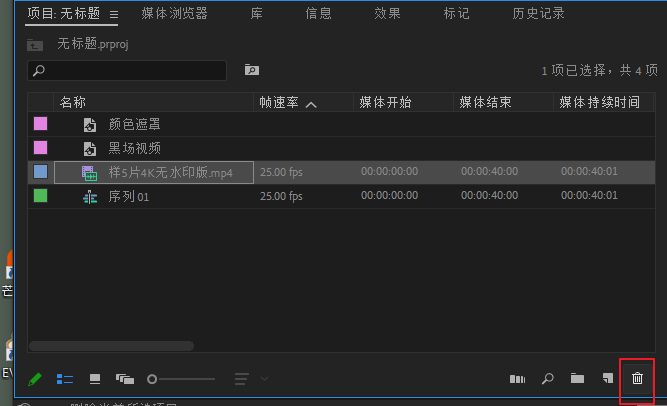Sort by the 帧速率 column header
This screenshot has height=406, width=667.
click(280, 103)
